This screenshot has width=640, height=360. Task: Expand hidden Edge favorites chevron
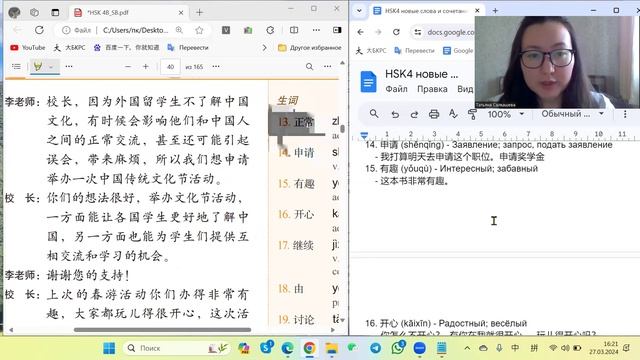tap(264, 48)
